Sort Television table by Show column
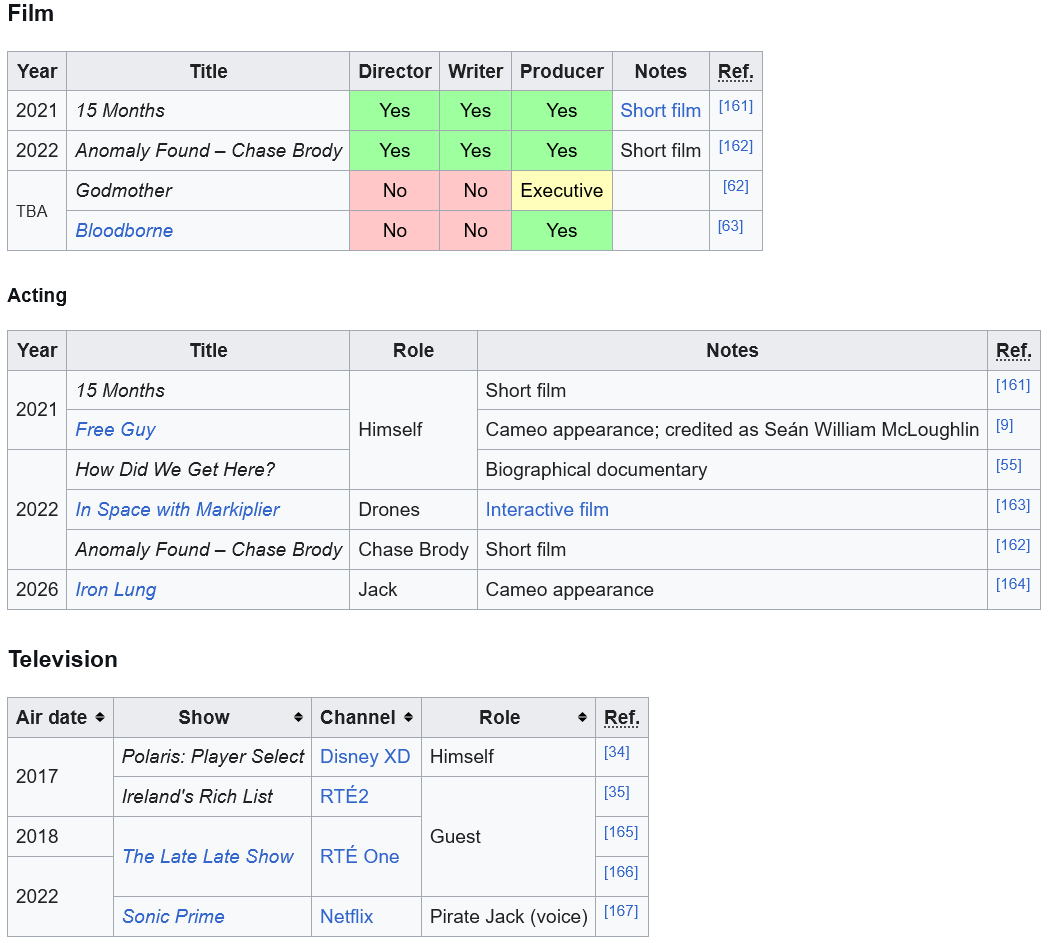Image resolution: width=1042 pixels, height=944 pixels. 212,717
